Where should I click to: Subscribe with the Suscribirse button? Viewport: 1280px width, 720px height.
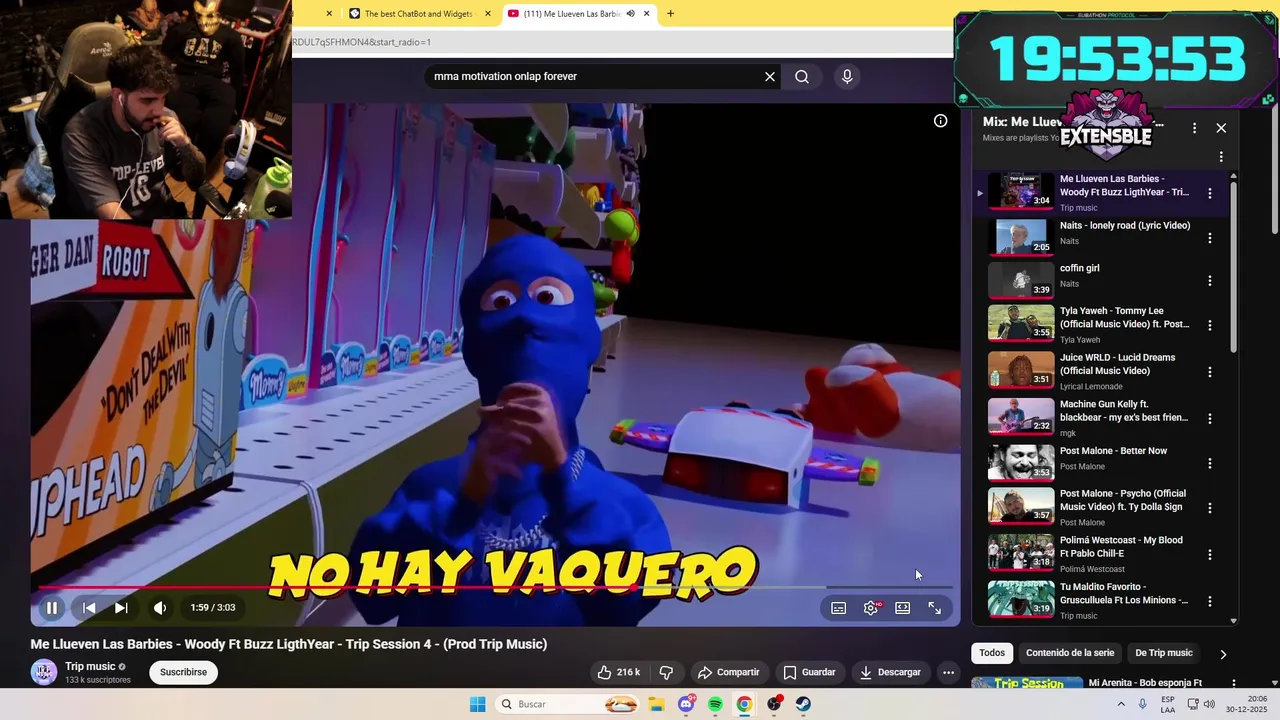coord(183,672)
